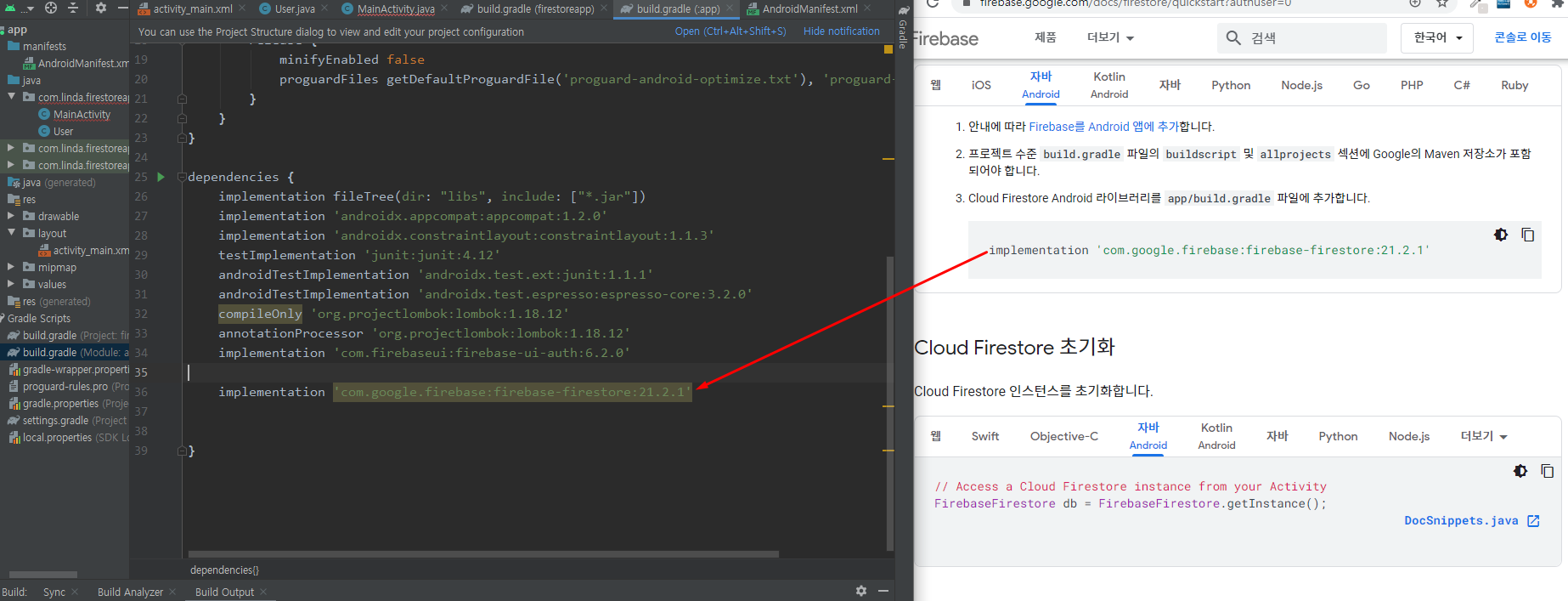Screen dimensions: 1568x601
Task: Expand the values folder
Action: coord(11,284)
